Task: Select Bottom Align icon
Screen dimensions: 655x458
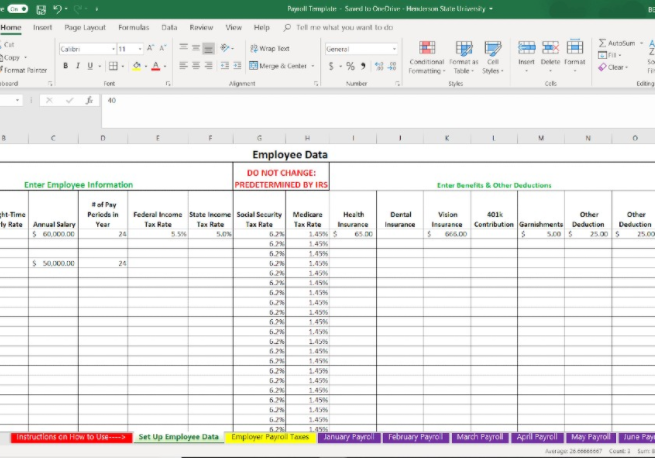Action: coord(208,48)
